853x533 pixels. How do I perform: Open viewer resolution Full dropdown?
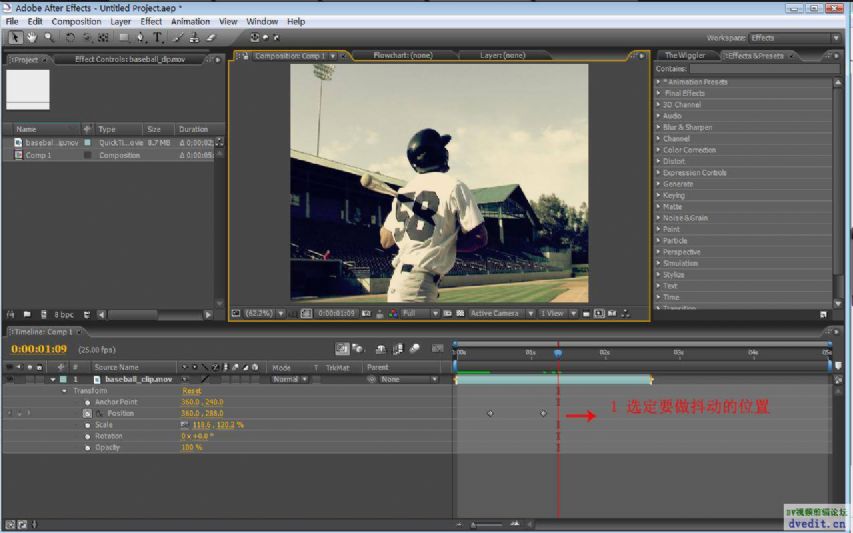click(x=420, y=314)
